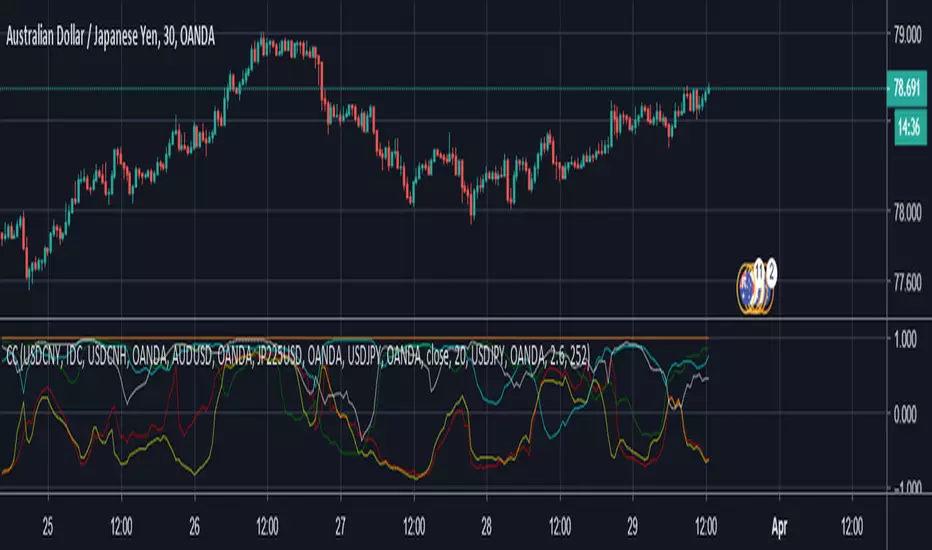Click the CC indicator legend text
The image size is (932, 550).
pos(298,356)
